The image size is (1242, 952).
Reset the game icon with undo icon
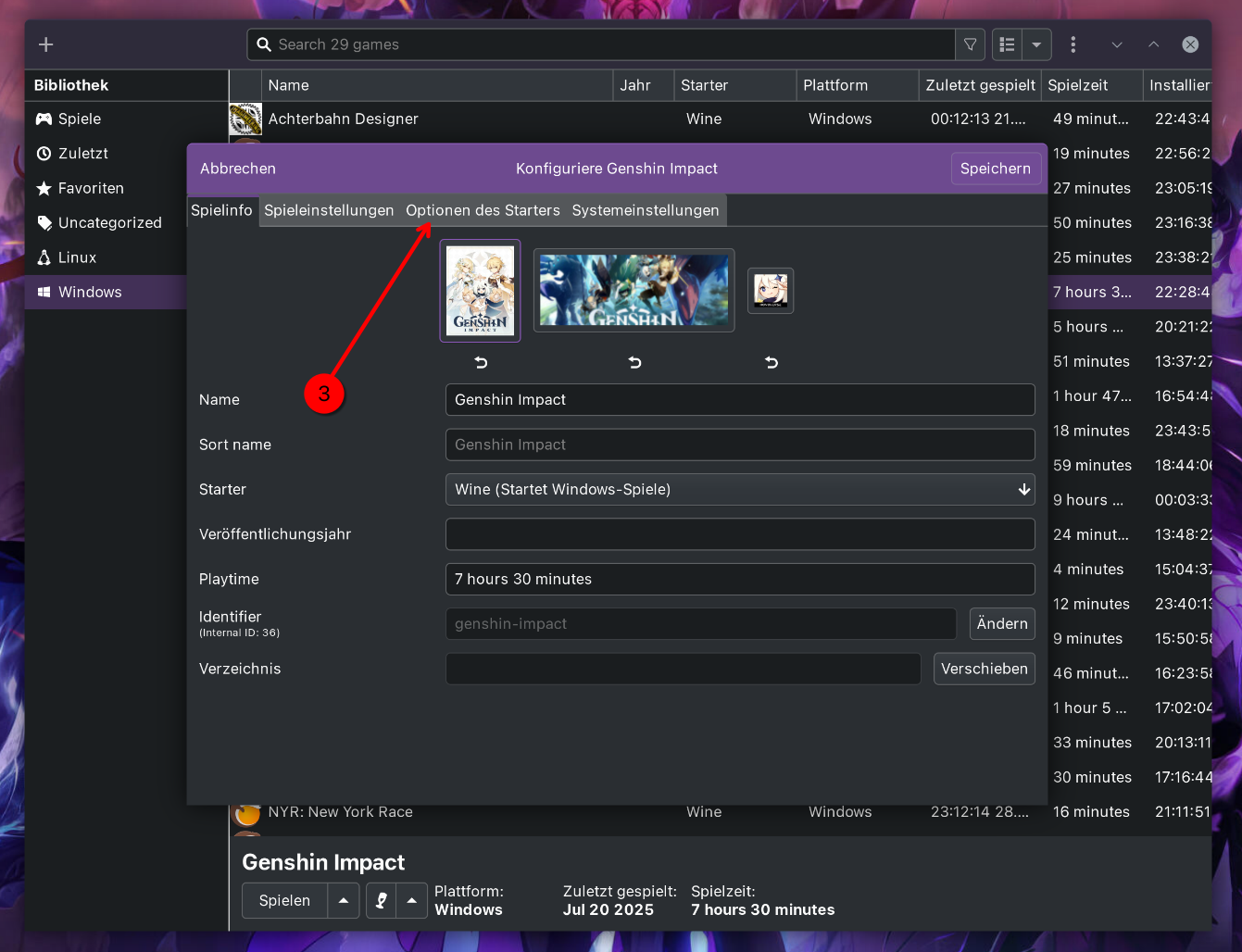pyautogui.click(x=772, y=362)
